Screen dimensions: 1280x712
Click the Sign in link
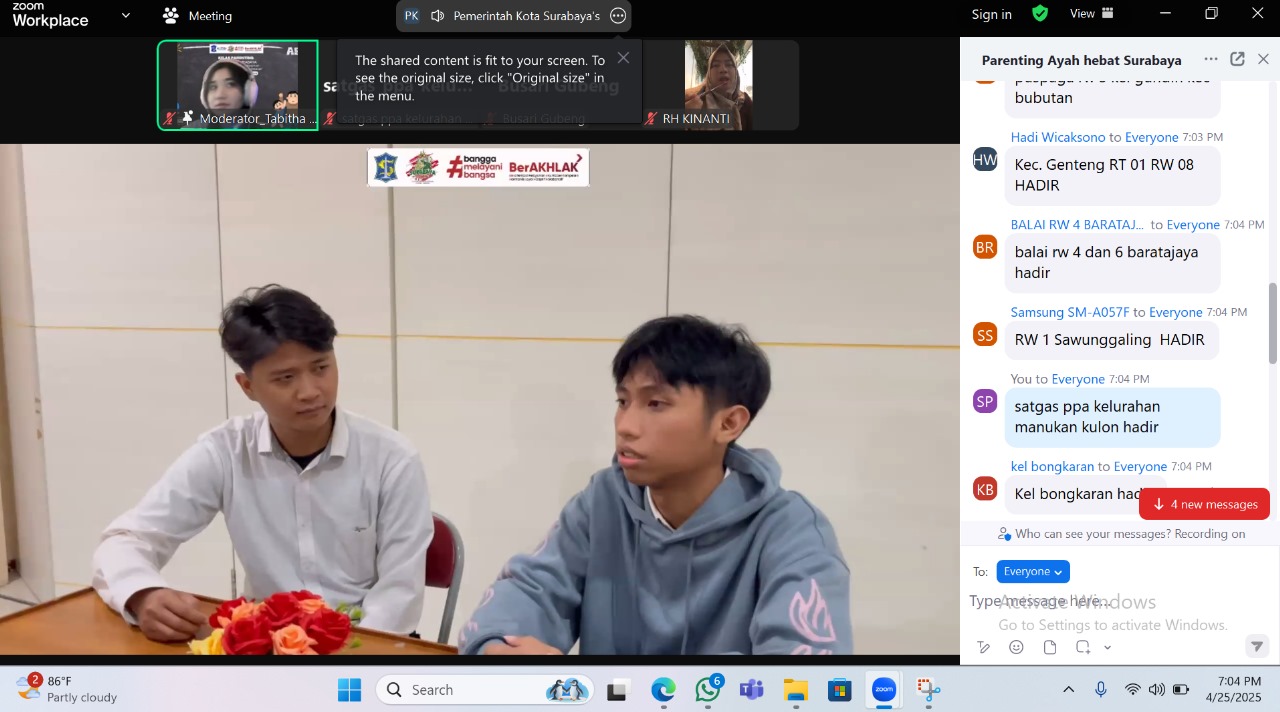991,14
